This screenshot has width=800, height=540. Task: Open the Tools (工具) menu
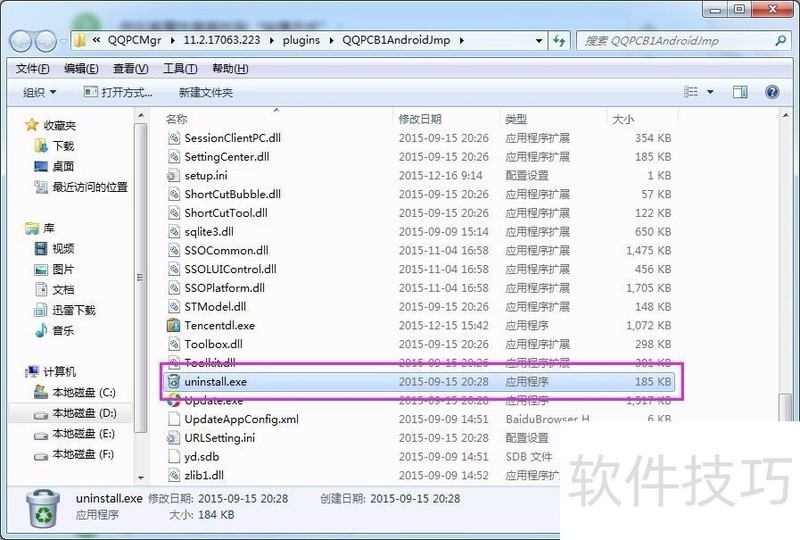[180, 68]
